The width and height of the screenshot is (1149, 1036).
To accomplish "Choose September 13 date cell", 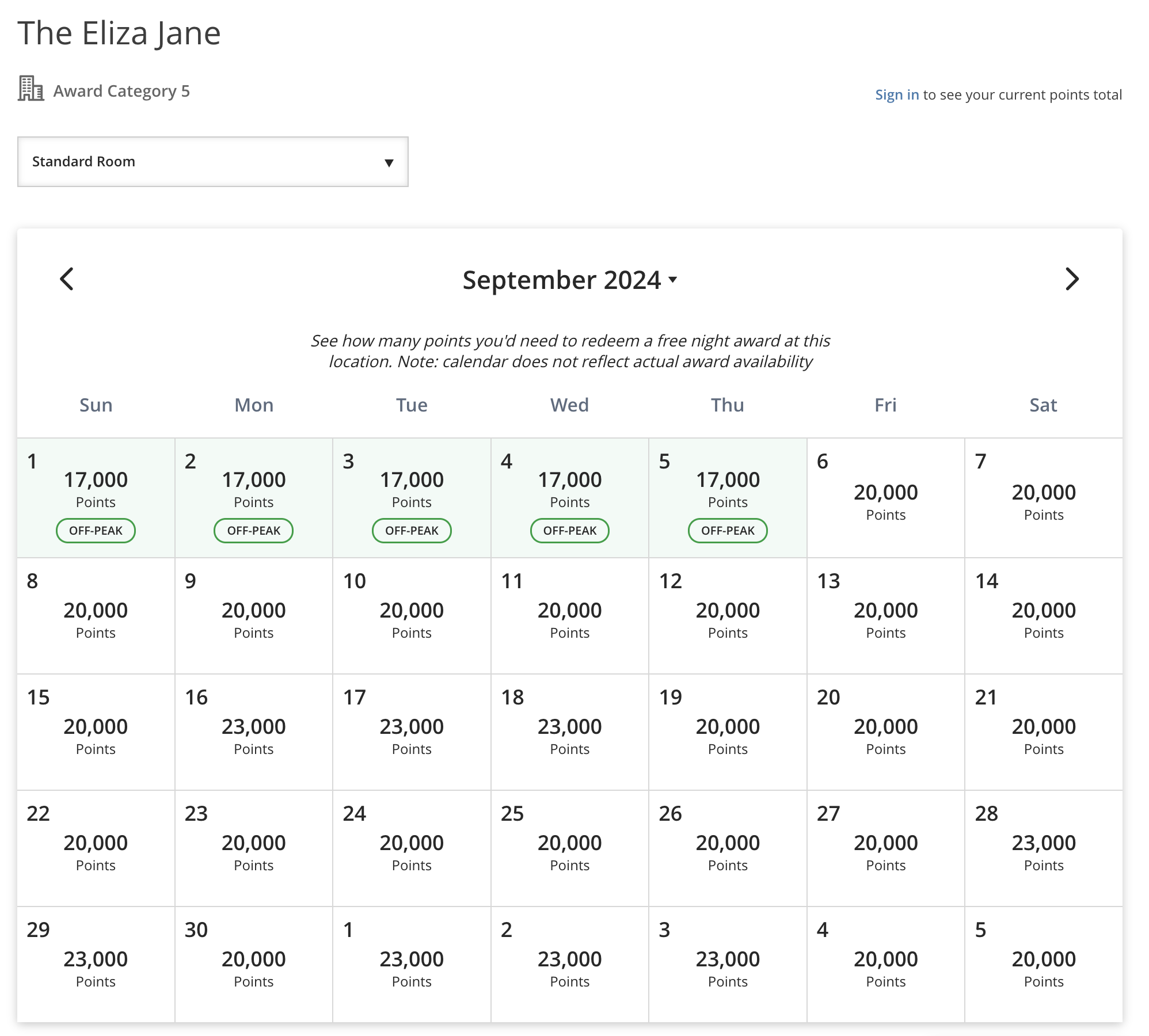I will (886, 616).
